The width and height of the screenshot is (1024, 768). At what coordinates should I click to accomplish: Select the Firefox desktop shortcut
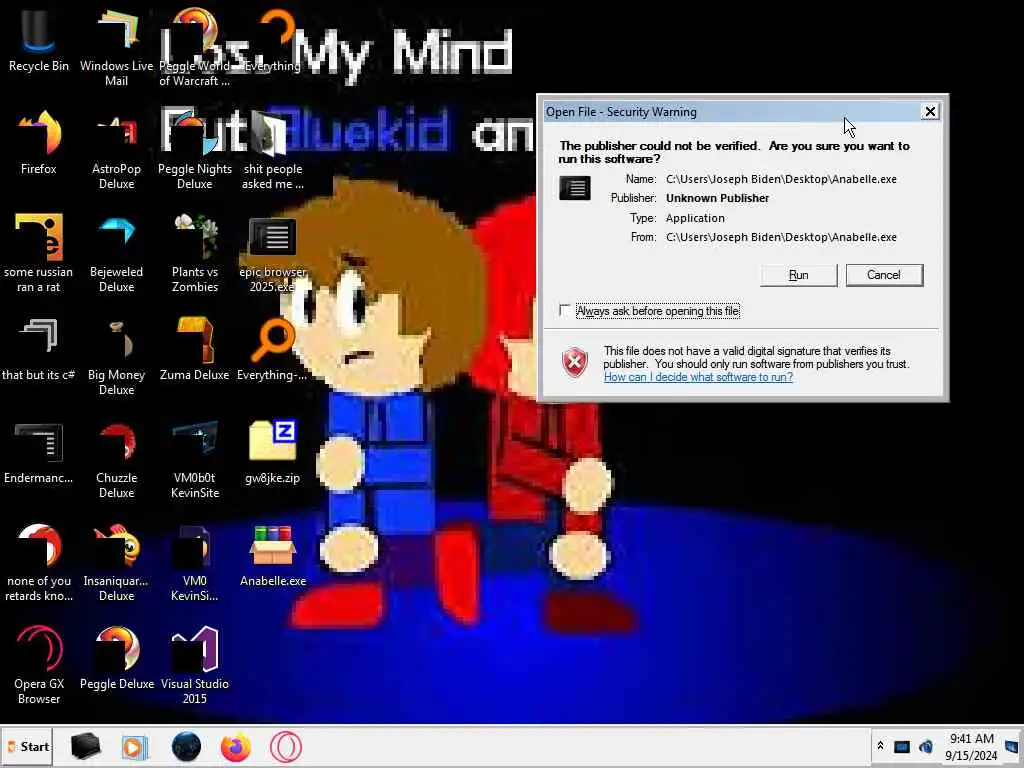click(39, 142)
